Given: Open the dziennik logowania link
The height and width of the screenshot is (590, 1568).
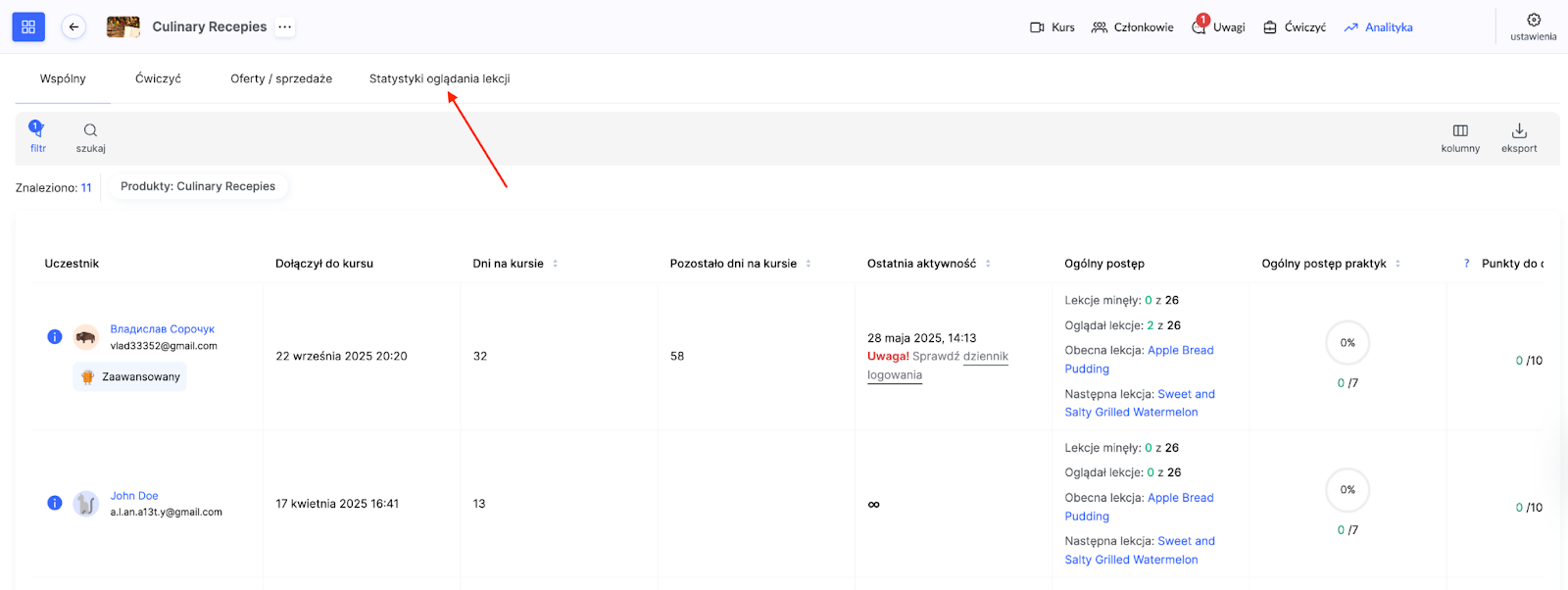Looking at the screenshot, I should (985, 357).
